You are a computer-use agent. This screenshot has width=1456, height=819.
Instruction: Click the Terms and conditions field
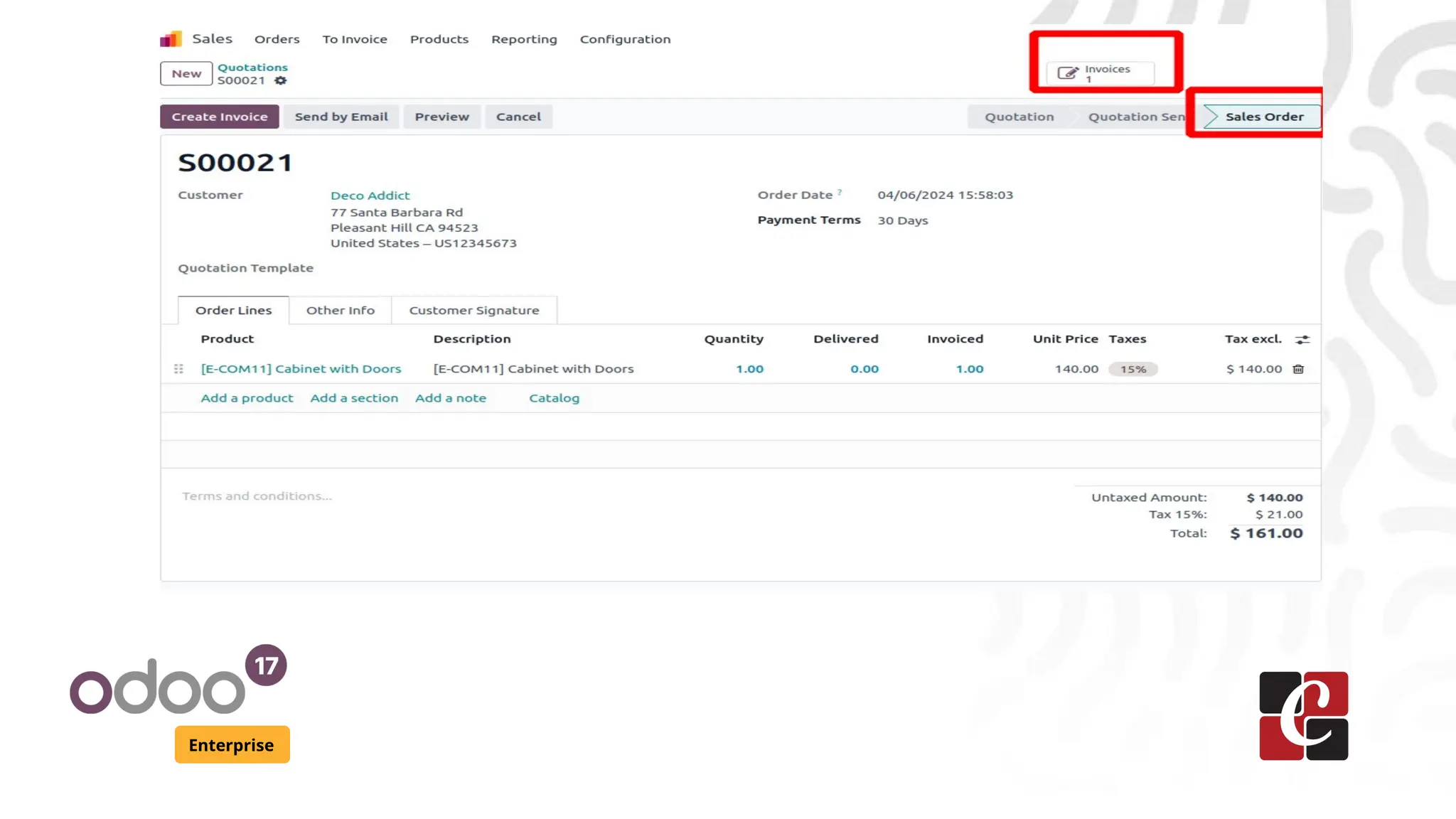click(257, 496)
